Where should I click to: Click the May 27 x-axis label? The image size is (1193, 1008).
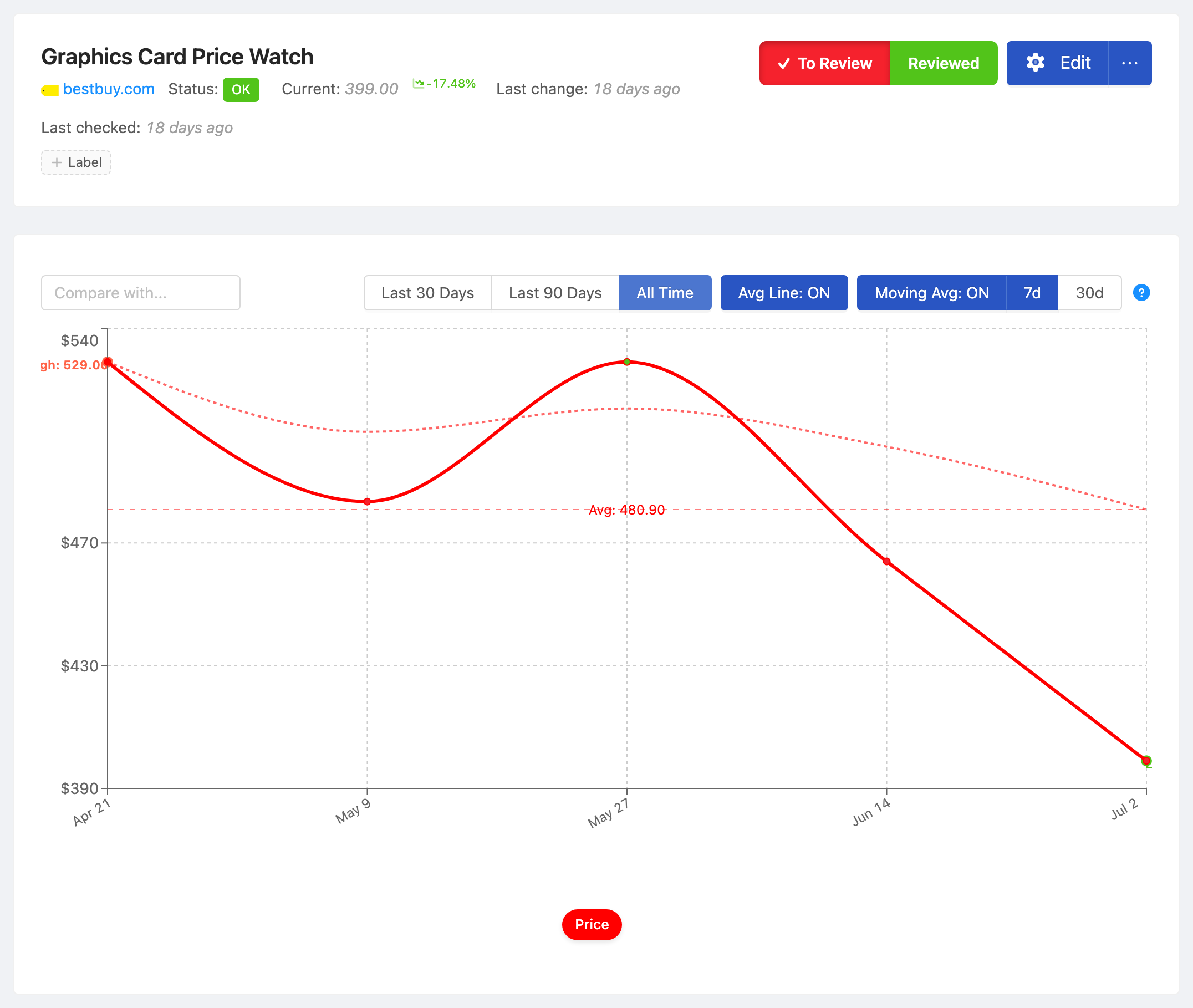(609, 813)
